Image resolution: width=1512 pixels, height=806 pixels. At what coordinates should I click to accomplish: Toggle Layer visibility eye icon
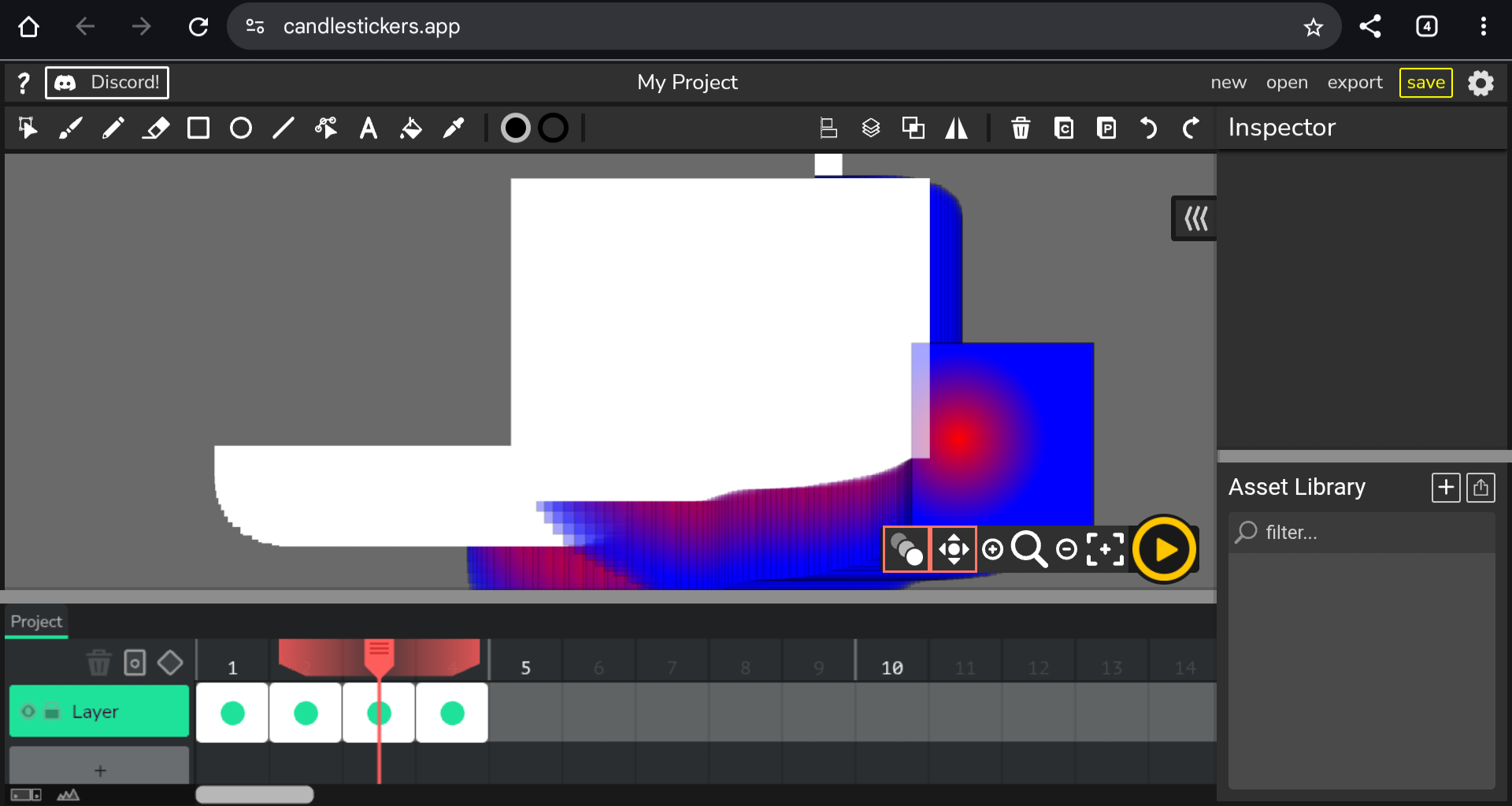pos(28,711)
